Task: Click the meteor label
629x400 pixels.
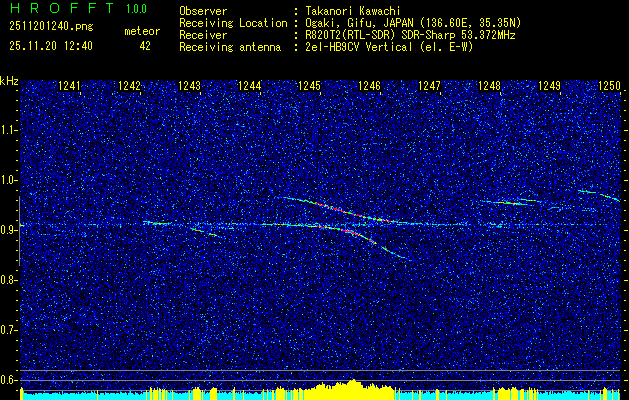Action: [142, 31]
